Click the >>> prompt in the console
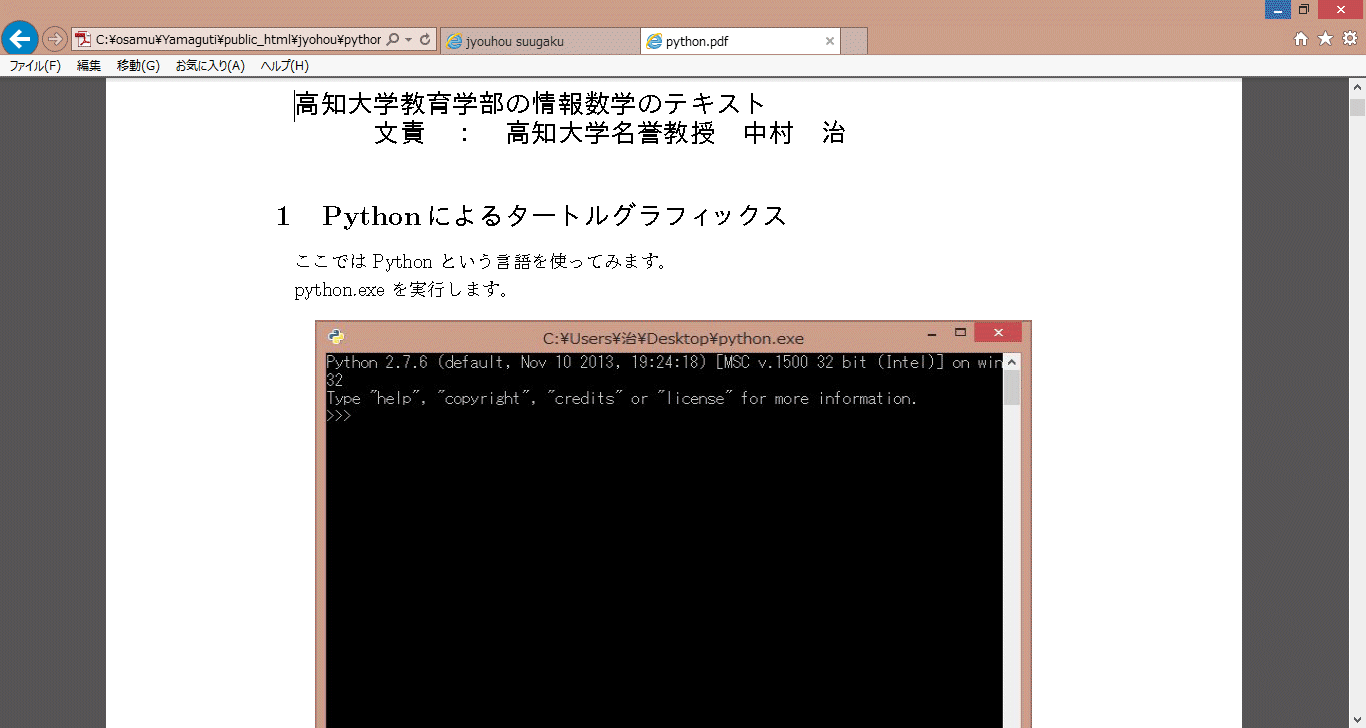The height and width of the screenshot is (728, 1366). [x=339, y=417]
